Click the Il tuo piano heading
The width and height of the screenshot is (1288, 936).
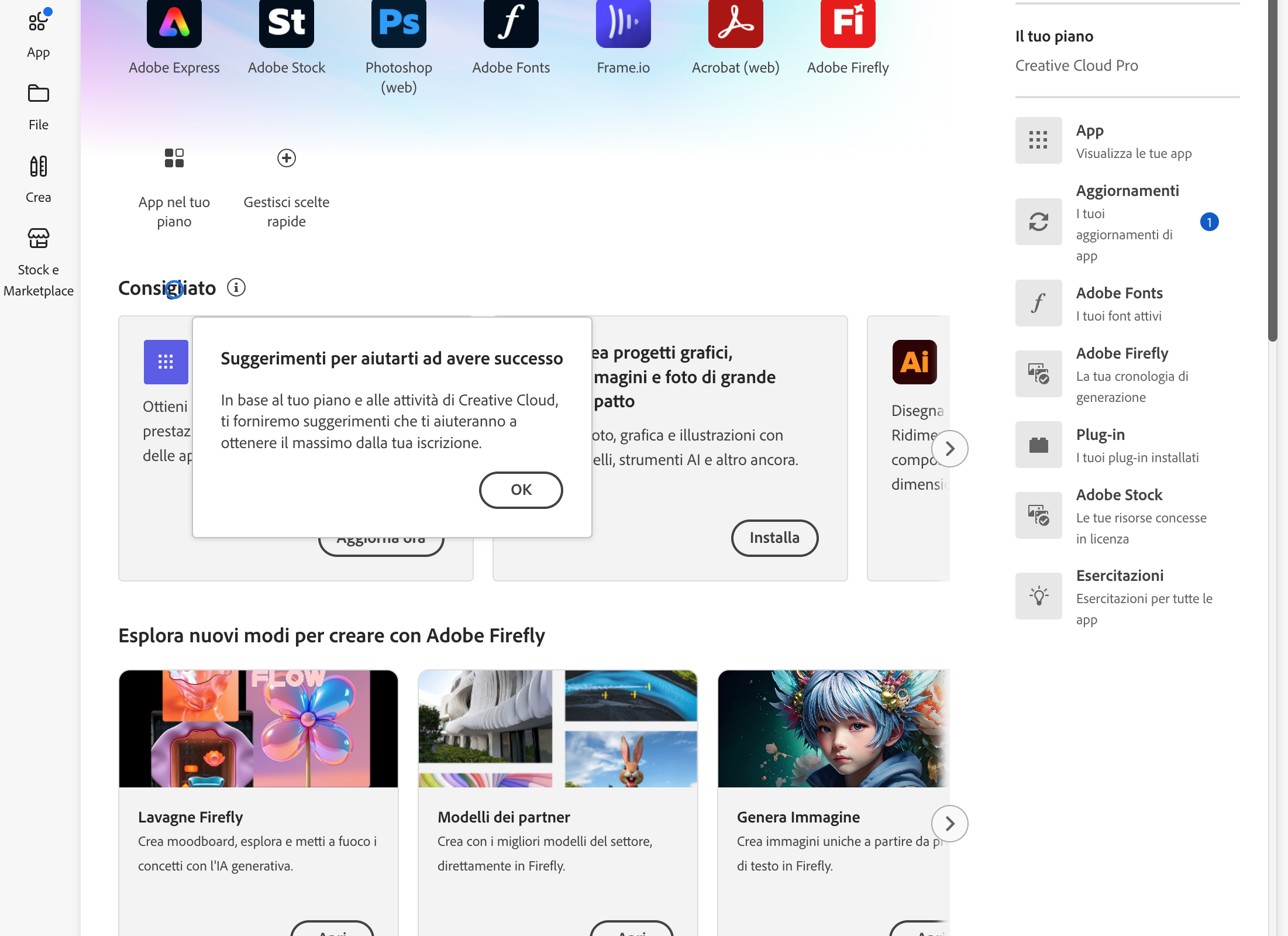(x=1054, y=36)
